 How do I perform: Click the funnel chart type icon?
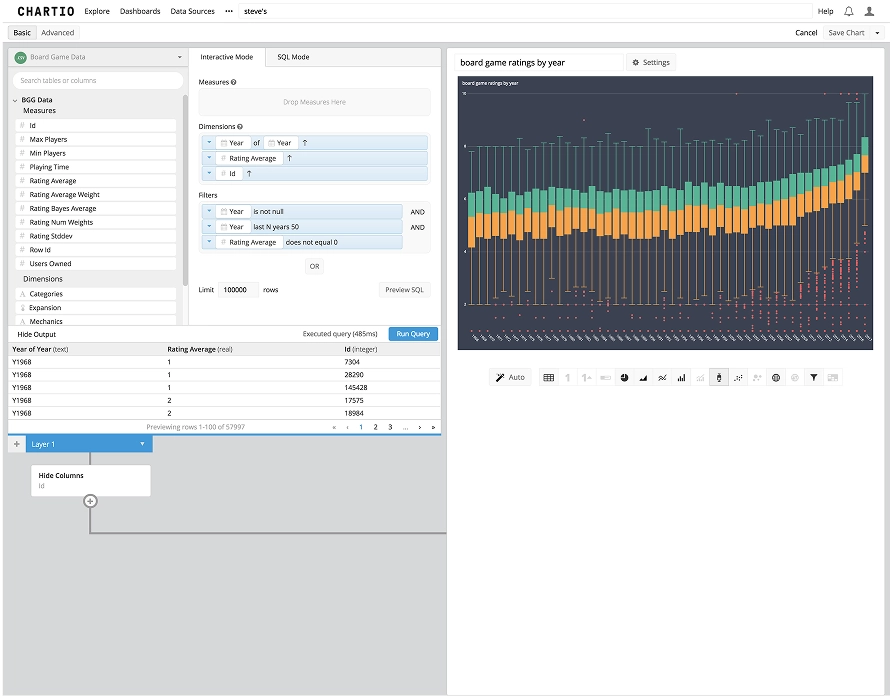pyautogui.click(x=814, y=377)
